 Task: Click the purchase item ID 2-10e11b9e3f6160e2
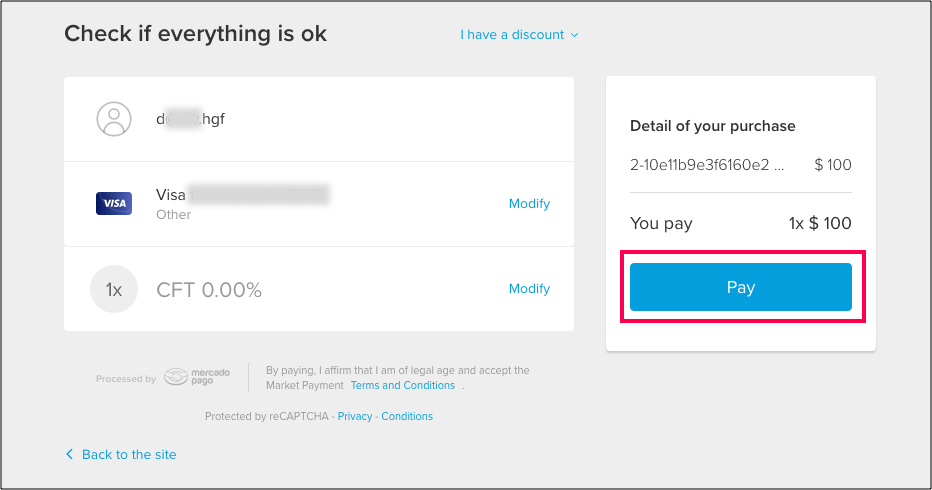[707, 165]
